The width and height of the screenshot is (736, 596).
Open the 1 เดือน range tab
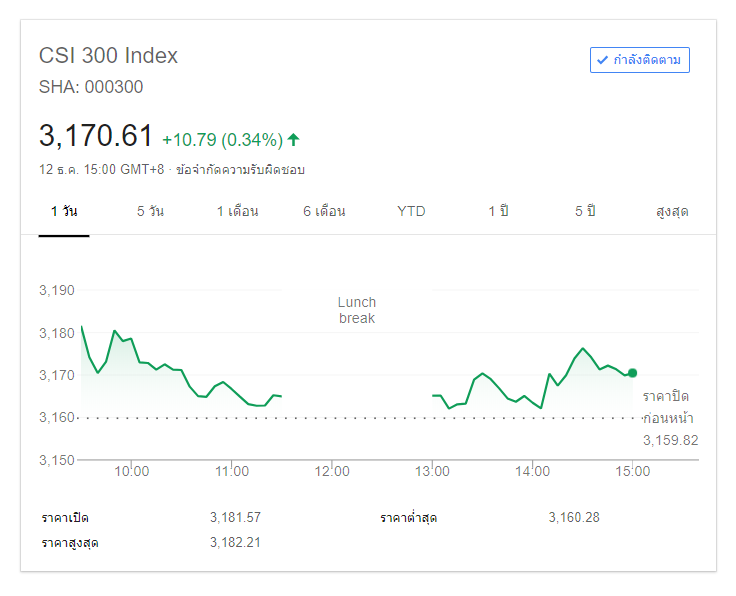point(238,211)
